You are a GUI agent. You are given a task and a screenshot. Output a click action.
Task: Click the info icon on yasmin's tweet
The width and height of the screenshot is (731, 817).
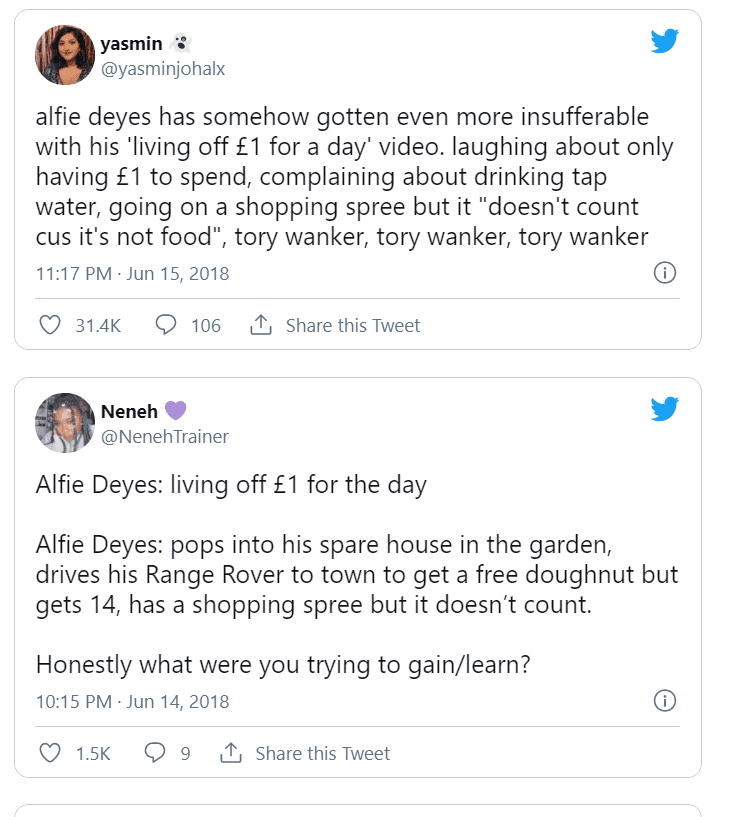click(665, 273)
